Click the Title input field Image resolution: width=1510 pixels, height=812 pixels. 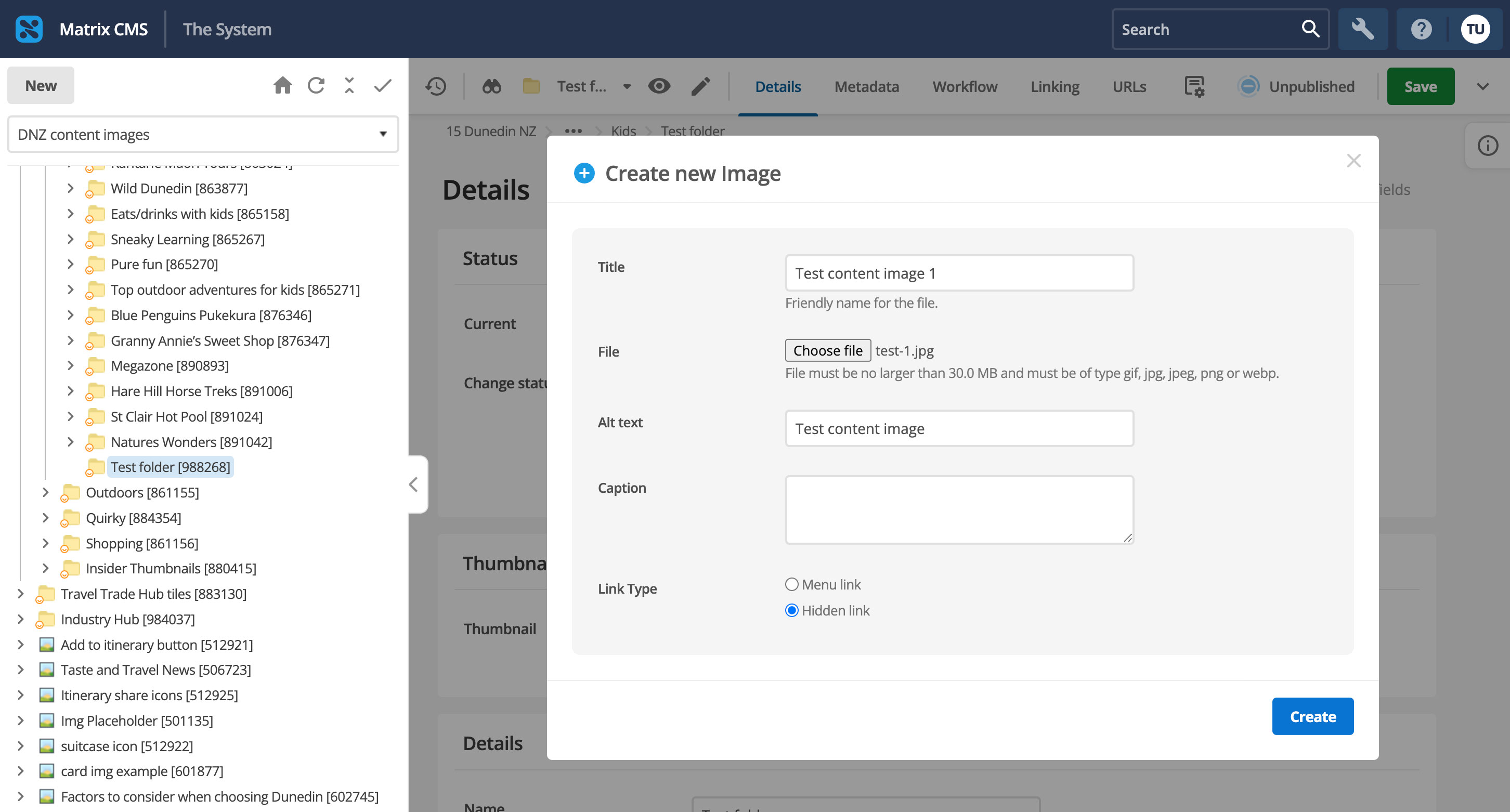[x=959, y=273]
